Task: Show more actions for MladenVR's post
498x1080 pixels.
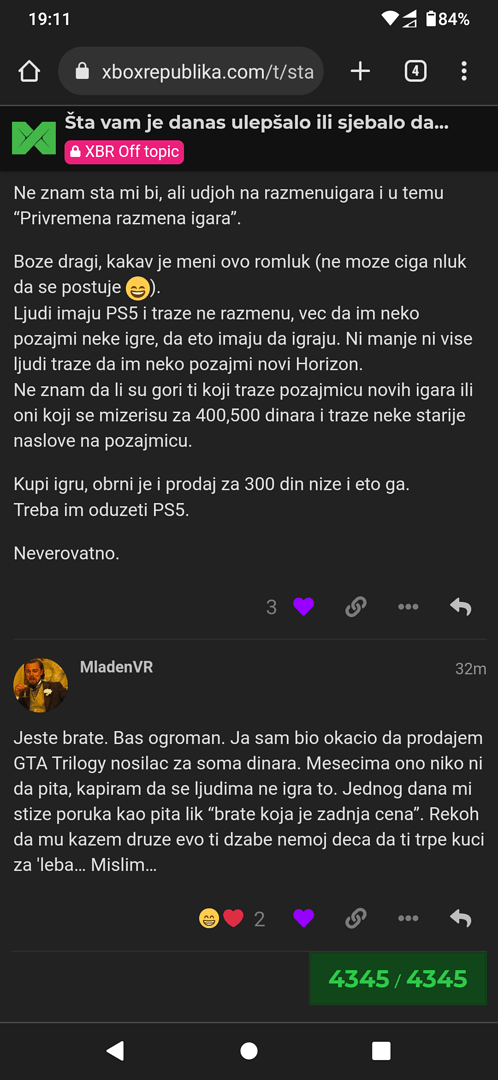Action: tap(408, 918)
